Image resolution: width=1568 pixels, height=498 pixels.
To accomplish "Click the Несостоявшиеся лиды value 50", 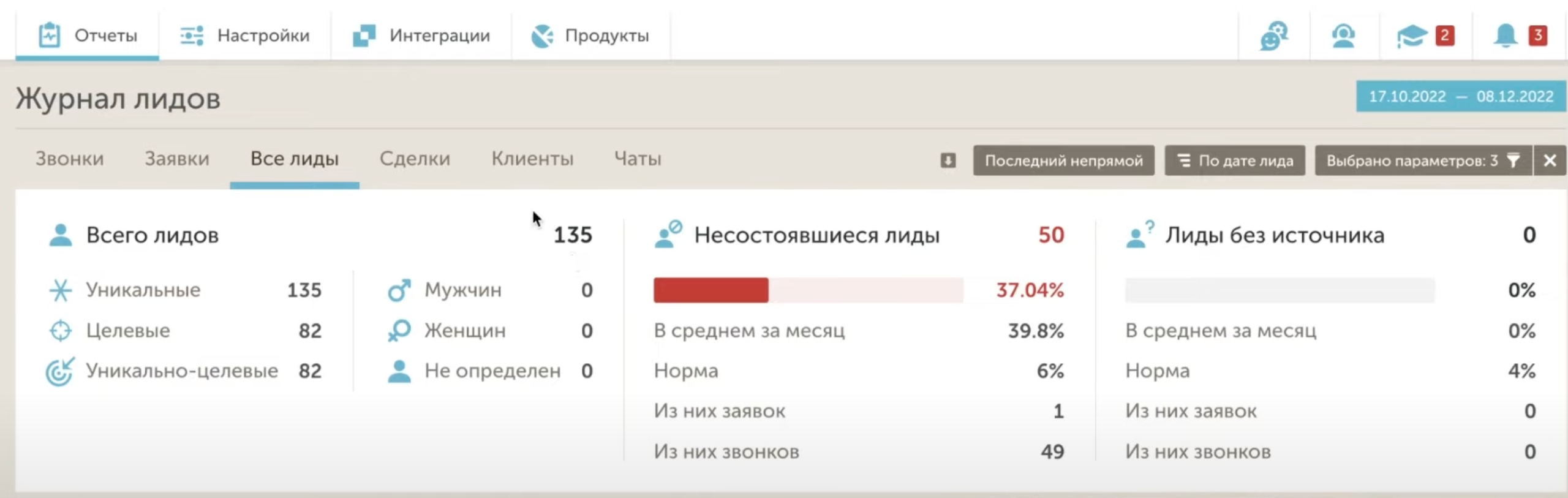I will coord(1051,235).
